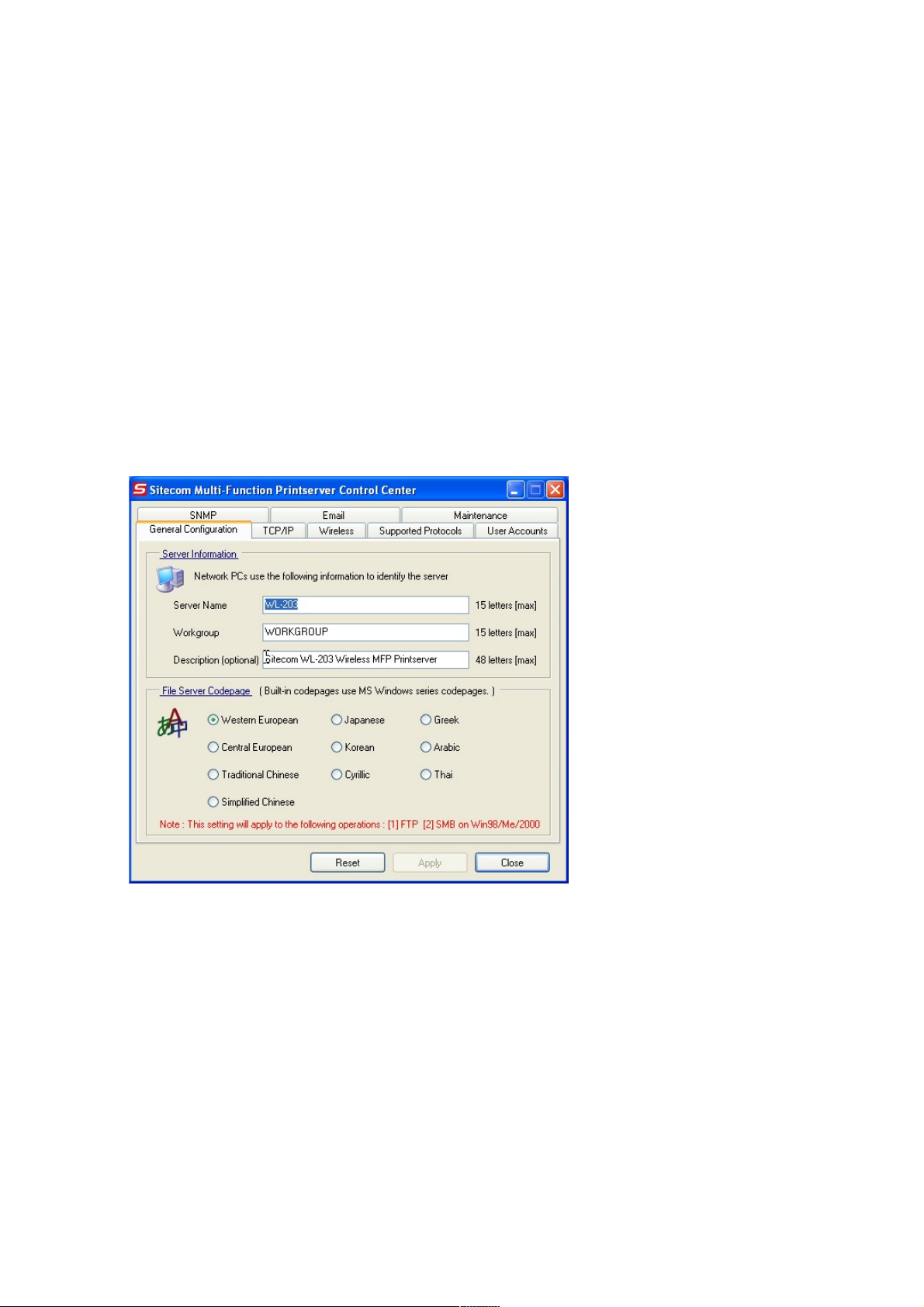
Task: Click the Server Name label
Action: point(200,605)
